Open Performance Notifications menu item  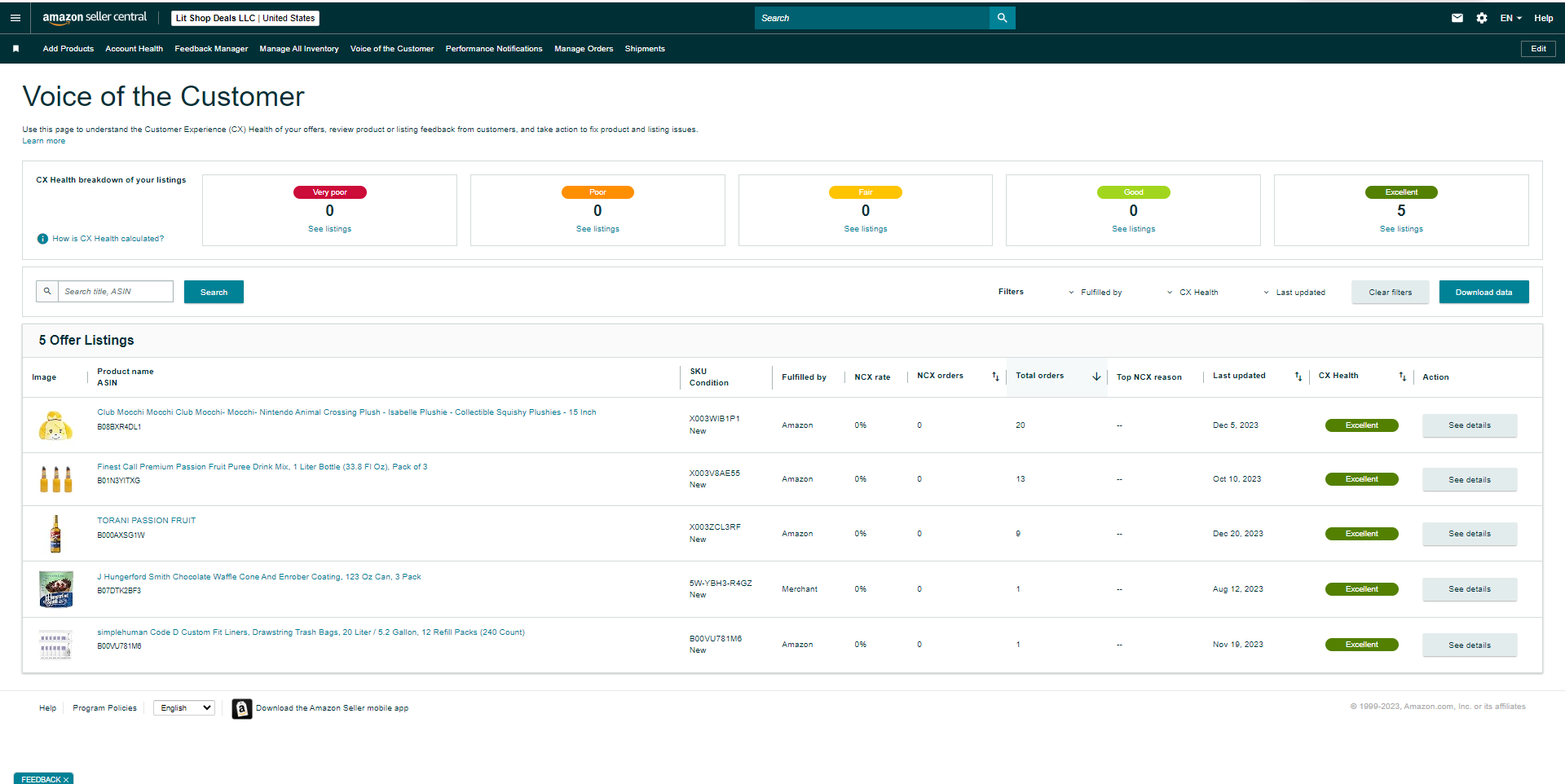494,49
